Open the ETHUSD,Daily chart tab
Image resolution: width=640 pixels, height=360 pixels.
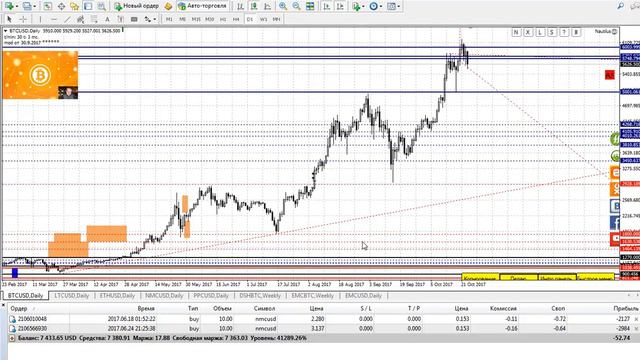coord(117,295)
